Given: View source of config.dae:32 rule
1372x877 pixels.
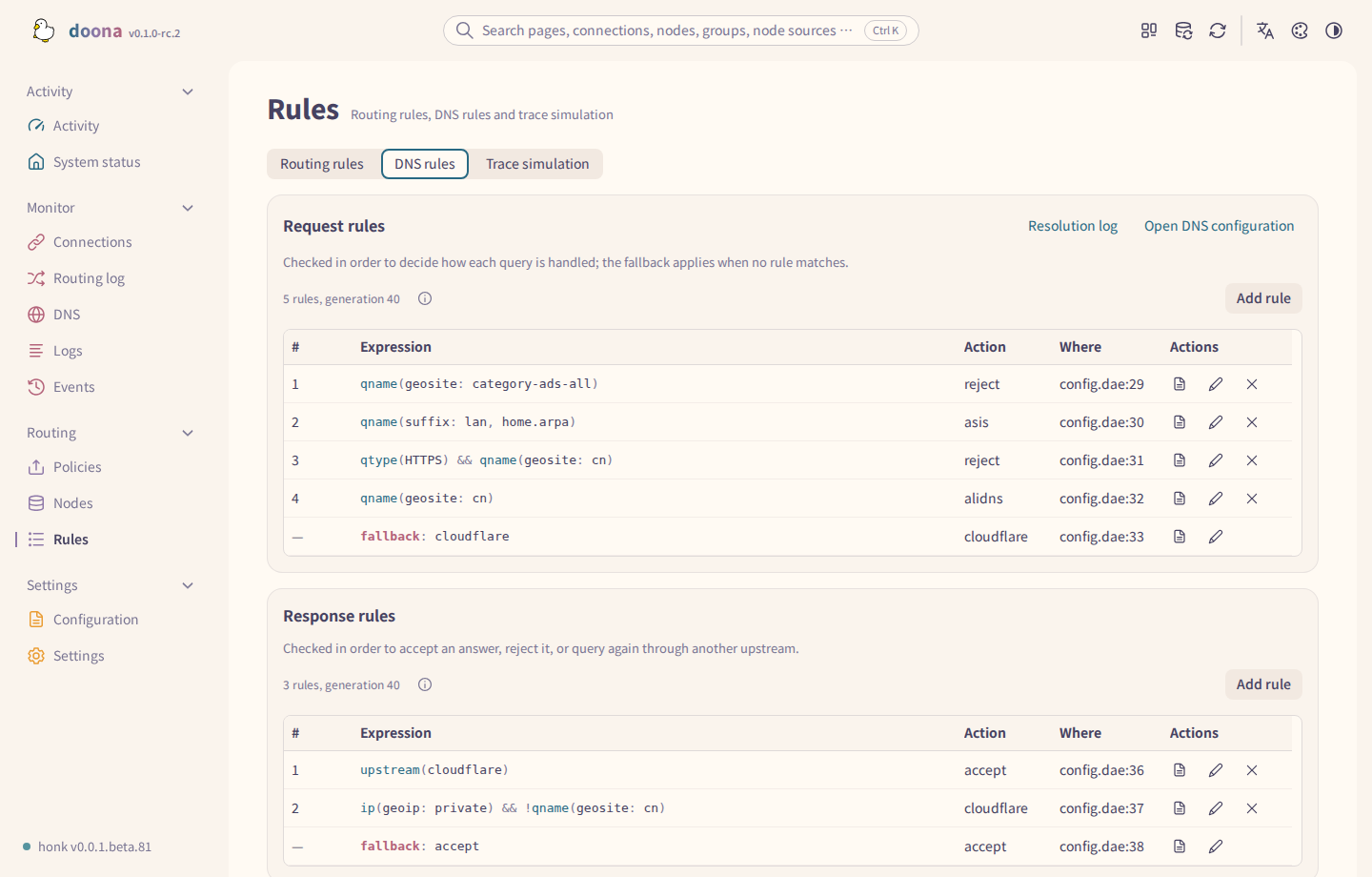Looking at the screenshot, I should tap(1180, 499).
